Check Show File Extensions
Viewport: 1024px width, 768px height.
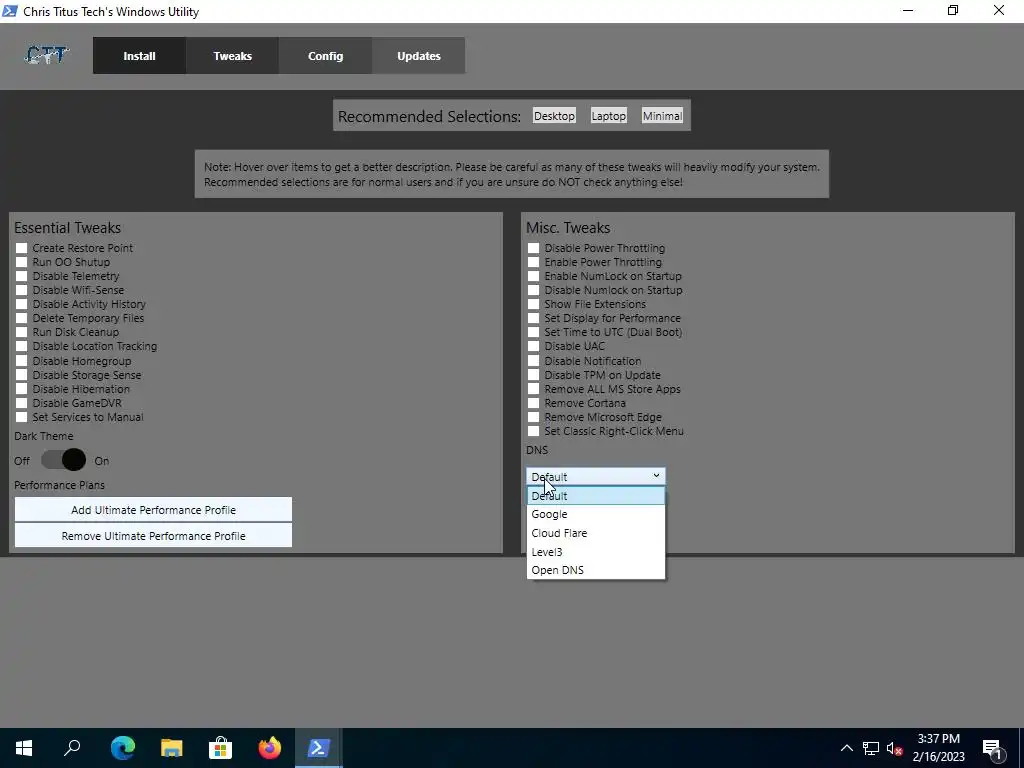(x=534, y=304)
